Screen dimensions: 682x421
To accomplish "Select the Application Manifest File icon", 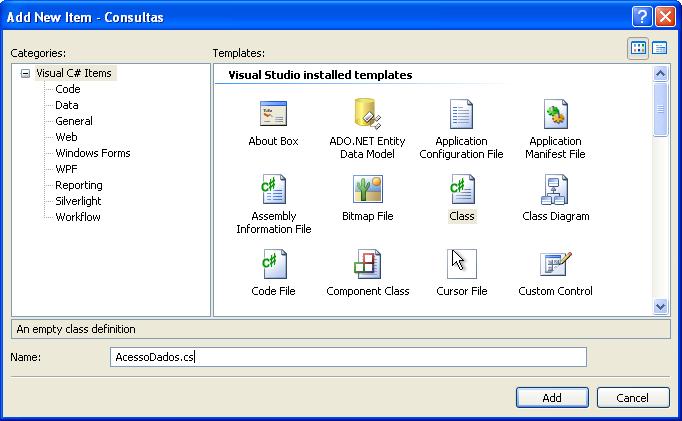I will [x=555, y=115].
